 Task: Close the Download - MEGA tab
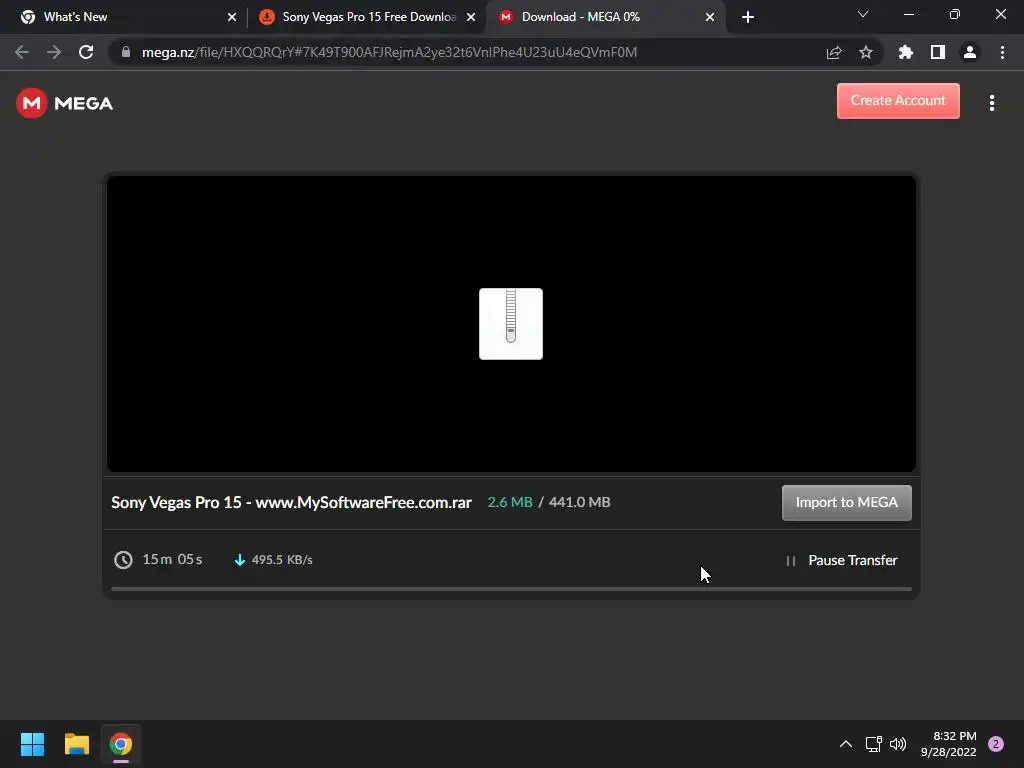710,17
